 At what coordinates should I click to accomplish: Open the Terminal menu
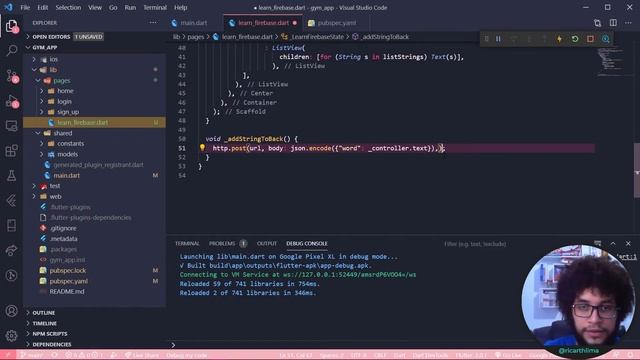tap(155, 7)
